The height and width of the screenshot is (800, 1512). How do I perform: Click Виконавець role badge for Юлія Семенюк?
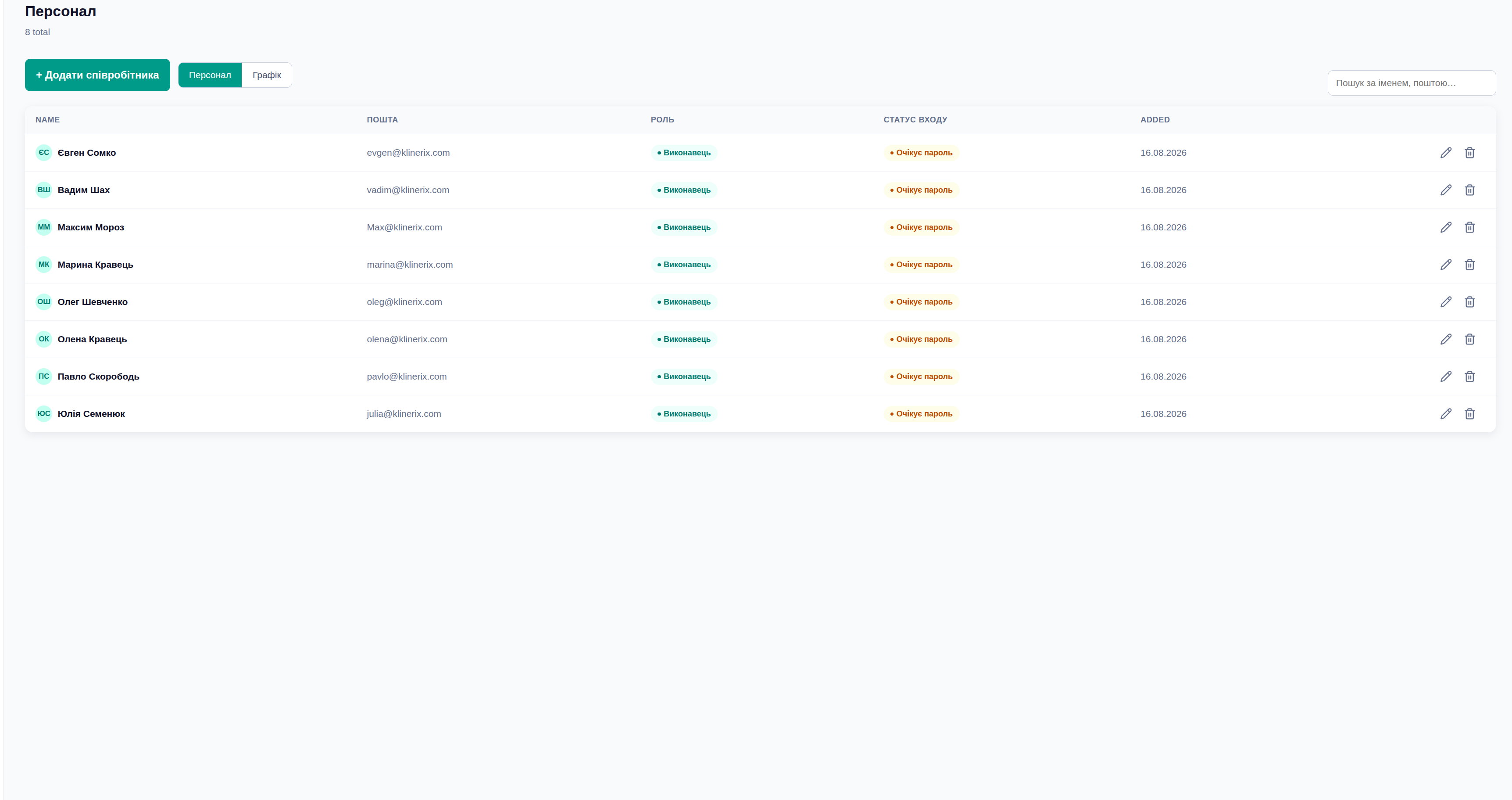click(684, 413)
